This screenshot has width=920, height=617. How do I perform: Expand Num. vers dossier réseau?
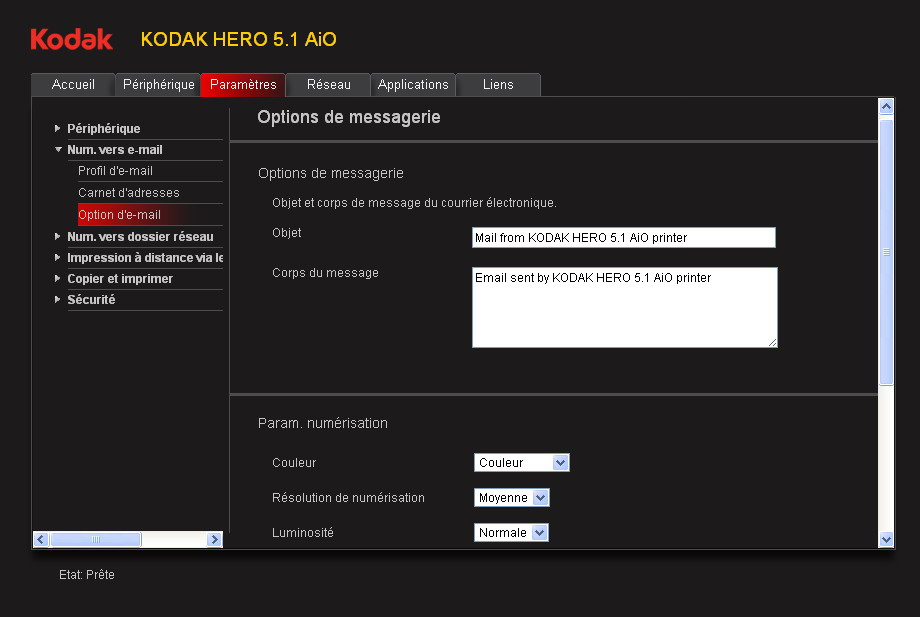pyautogui.click(x=139, y=237)
